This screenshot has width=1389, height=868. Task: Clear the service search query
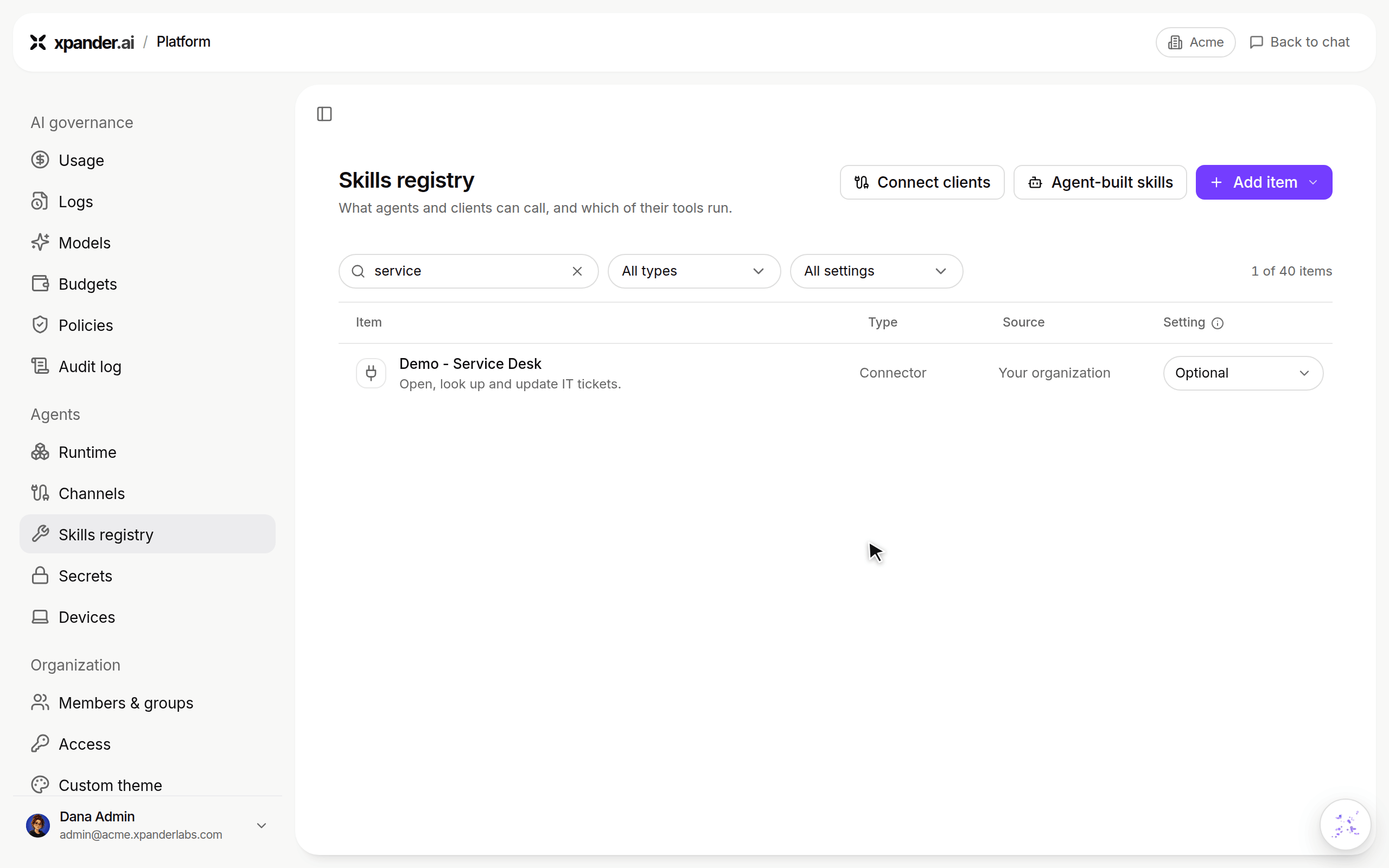coord(577,271)
